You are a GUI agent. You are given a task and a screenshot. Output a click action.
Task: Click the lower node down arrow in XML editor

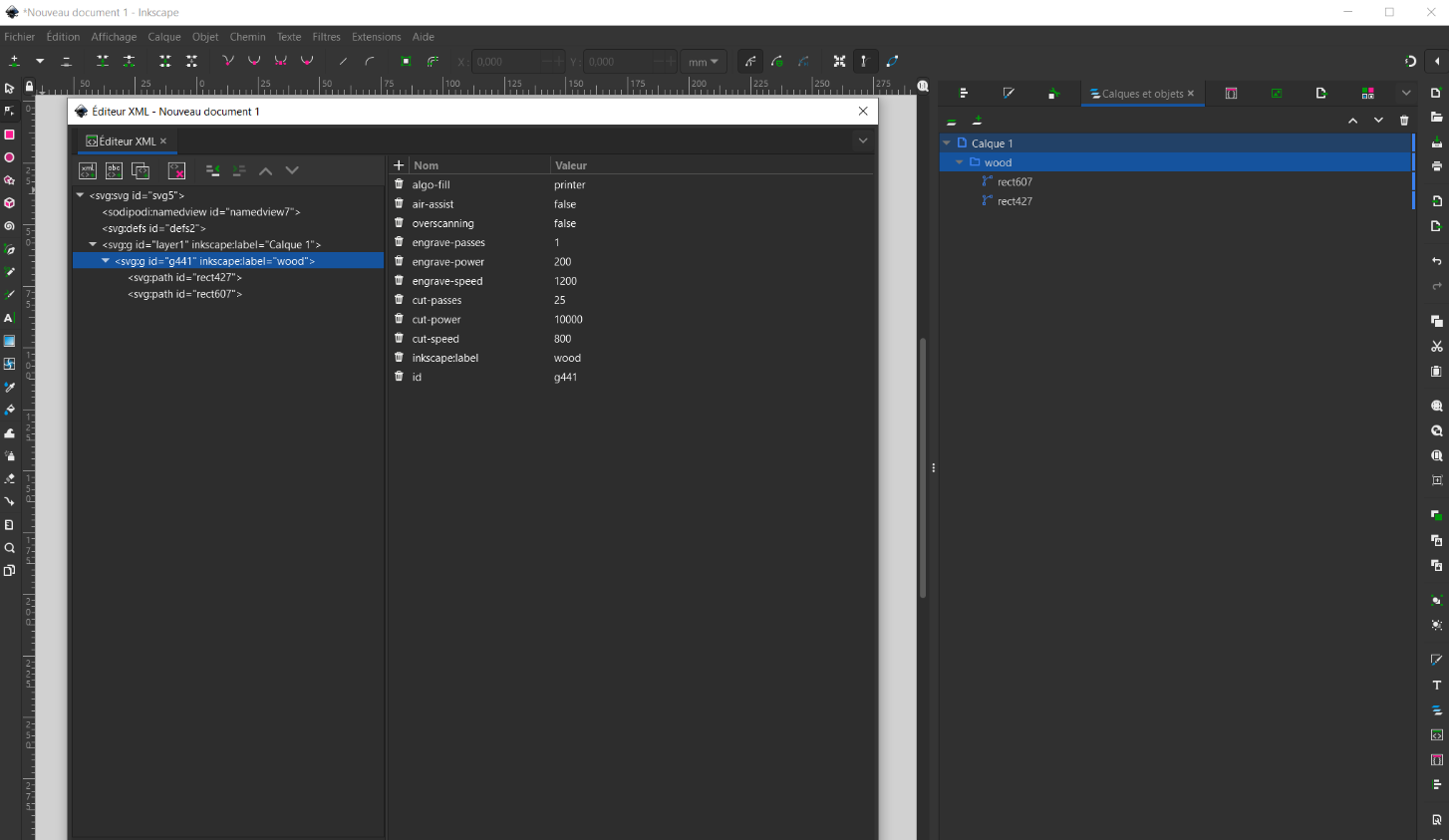tap(292, 170)
